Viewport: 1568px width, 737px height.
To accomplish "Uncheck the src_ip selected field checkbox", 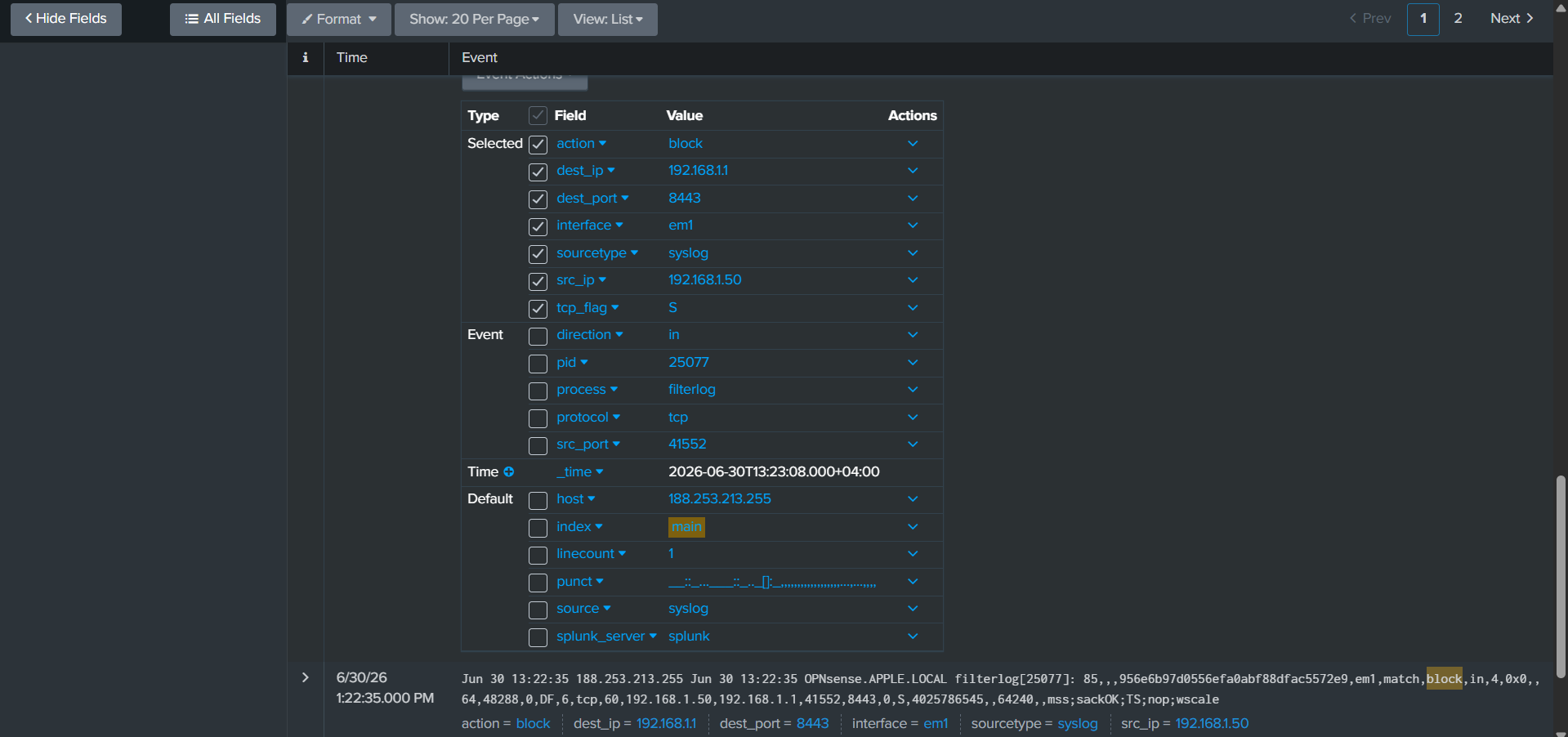I will [538, 281].
